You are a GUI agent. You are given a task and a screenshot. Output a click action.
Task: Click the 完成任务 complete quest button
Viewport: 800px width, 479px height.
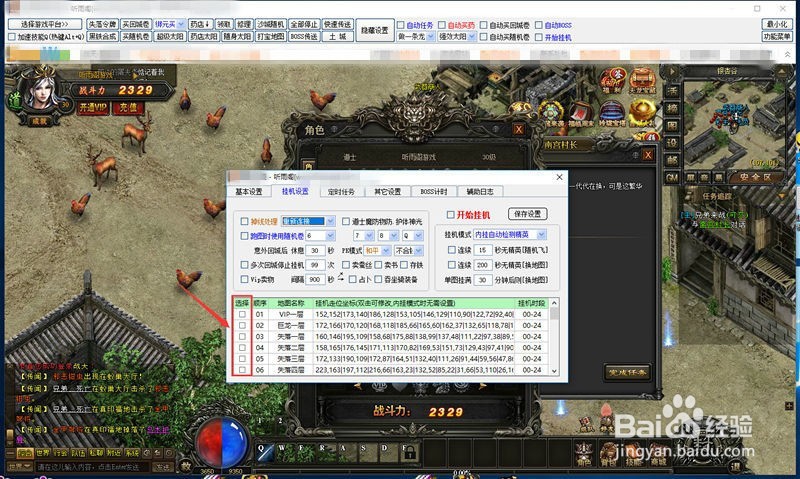tap(627, 373)
